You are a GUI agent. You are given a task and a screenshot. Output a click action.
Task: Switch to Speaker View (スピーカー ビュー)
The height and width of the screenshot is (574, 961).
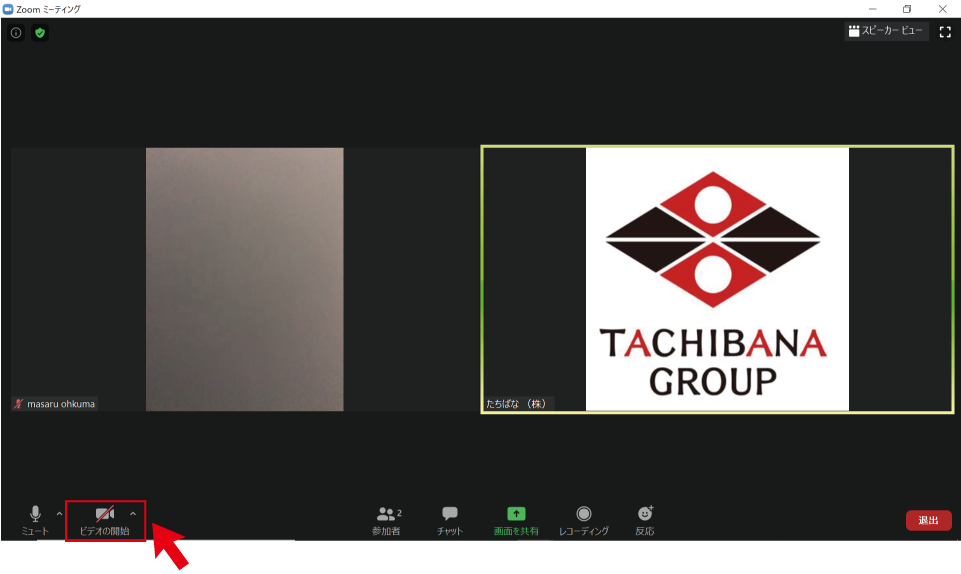(x=886, y=31)
